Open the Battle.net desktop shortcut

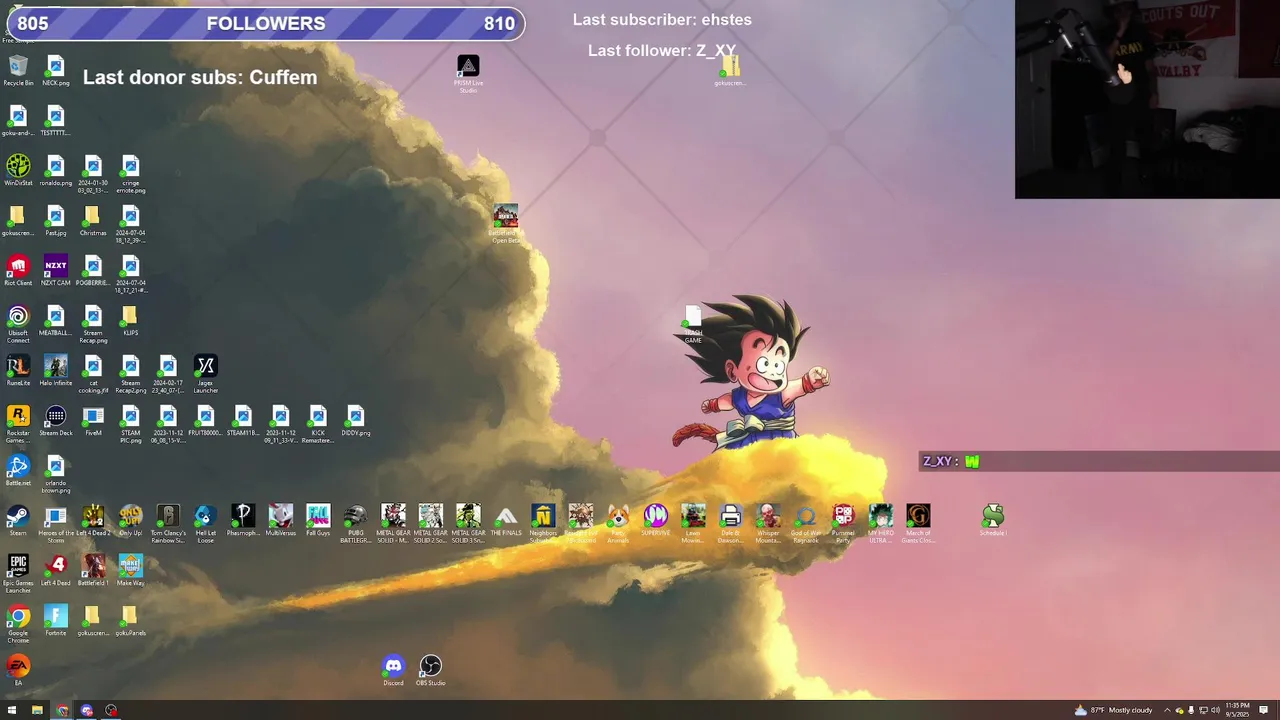point(18,470)
